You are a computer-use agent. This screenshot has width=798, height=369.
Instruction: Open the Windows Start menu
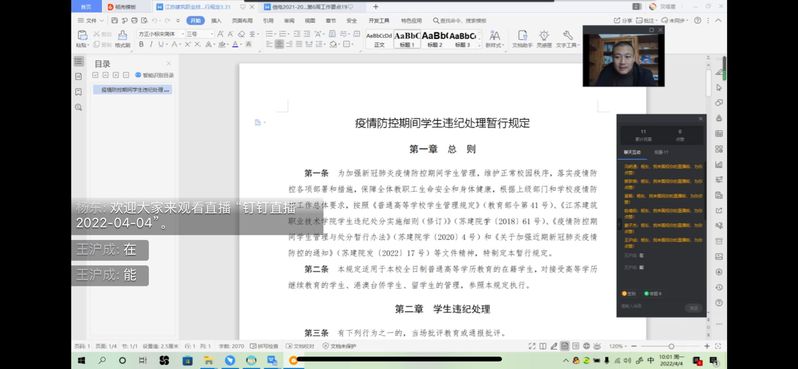click(81, 360)
